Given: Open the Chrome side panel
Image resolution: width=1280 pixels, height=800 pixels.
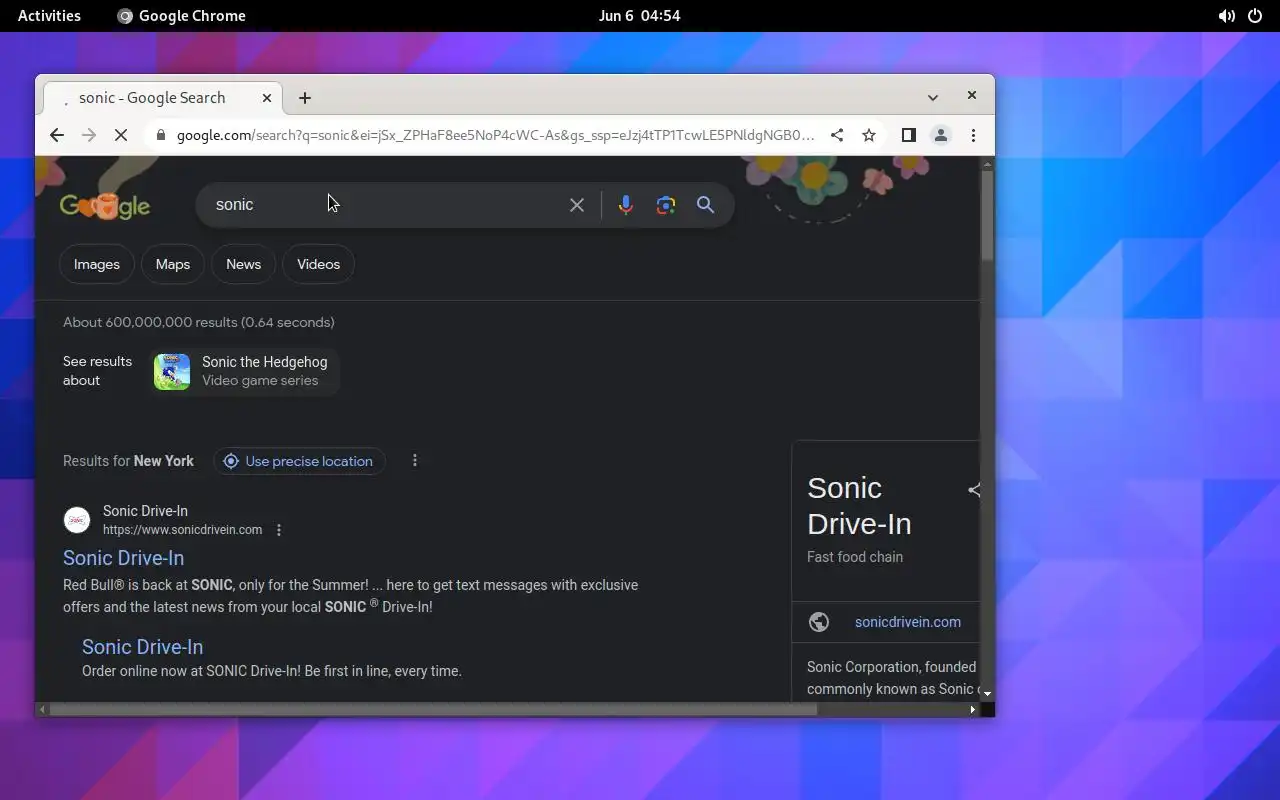Looking at the screenshot, I should (909, 135).
